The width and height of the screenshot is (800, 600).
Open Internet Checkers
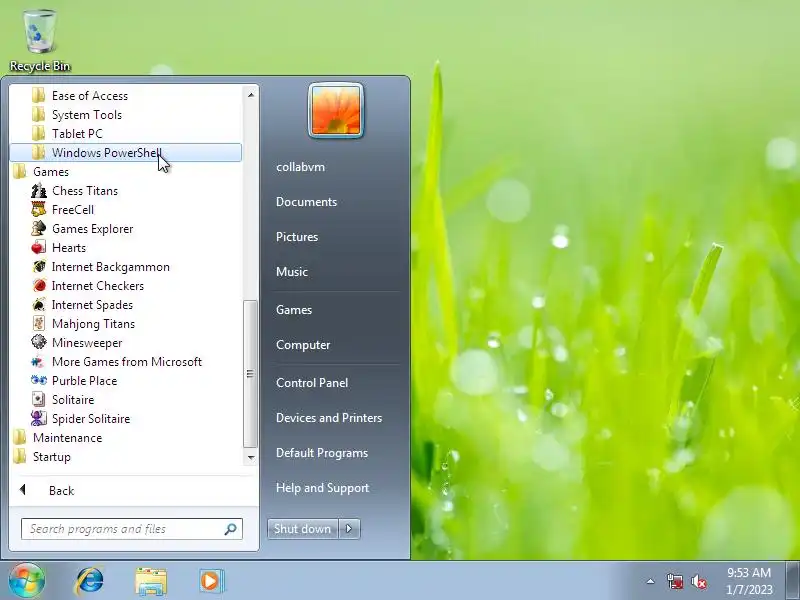(97, 286)
